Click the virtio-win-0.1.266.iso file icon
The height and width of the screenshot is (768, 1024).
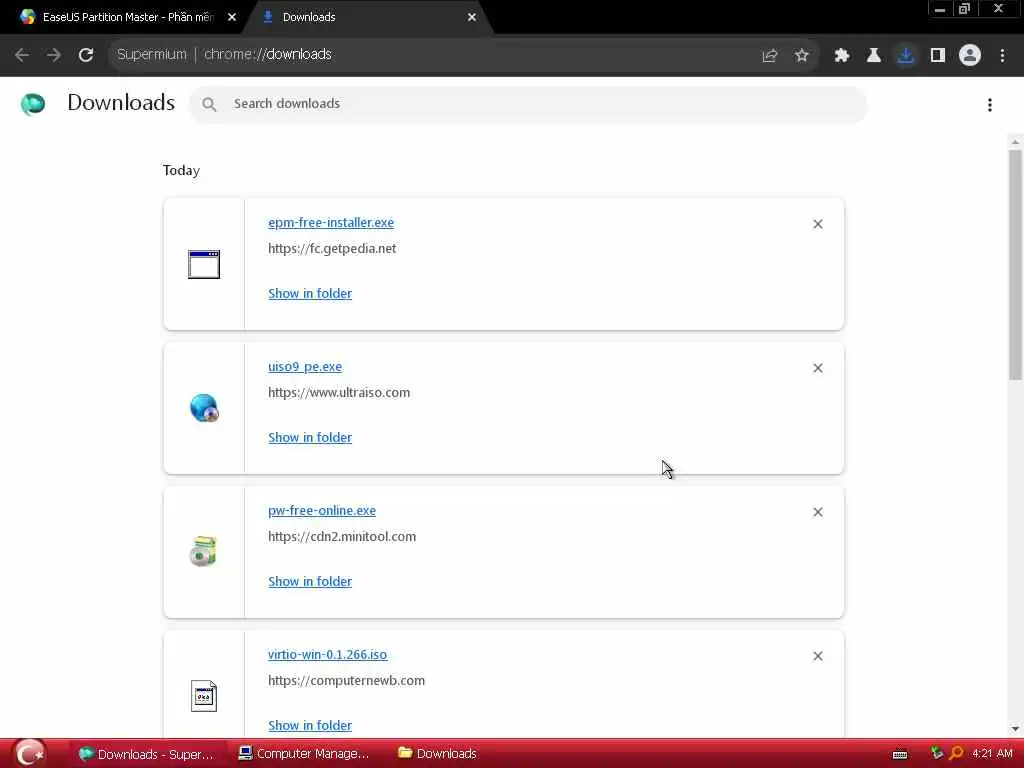tap(204, 696)
